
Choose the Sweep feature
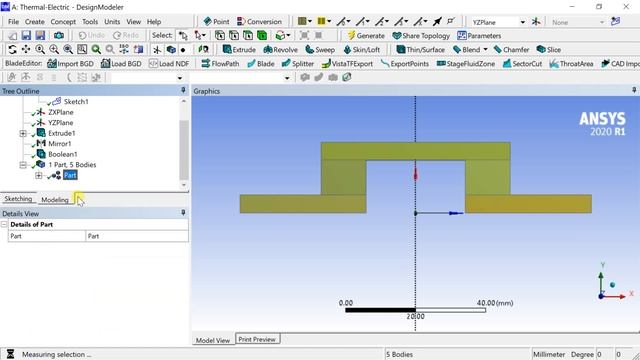coord(320,49)
